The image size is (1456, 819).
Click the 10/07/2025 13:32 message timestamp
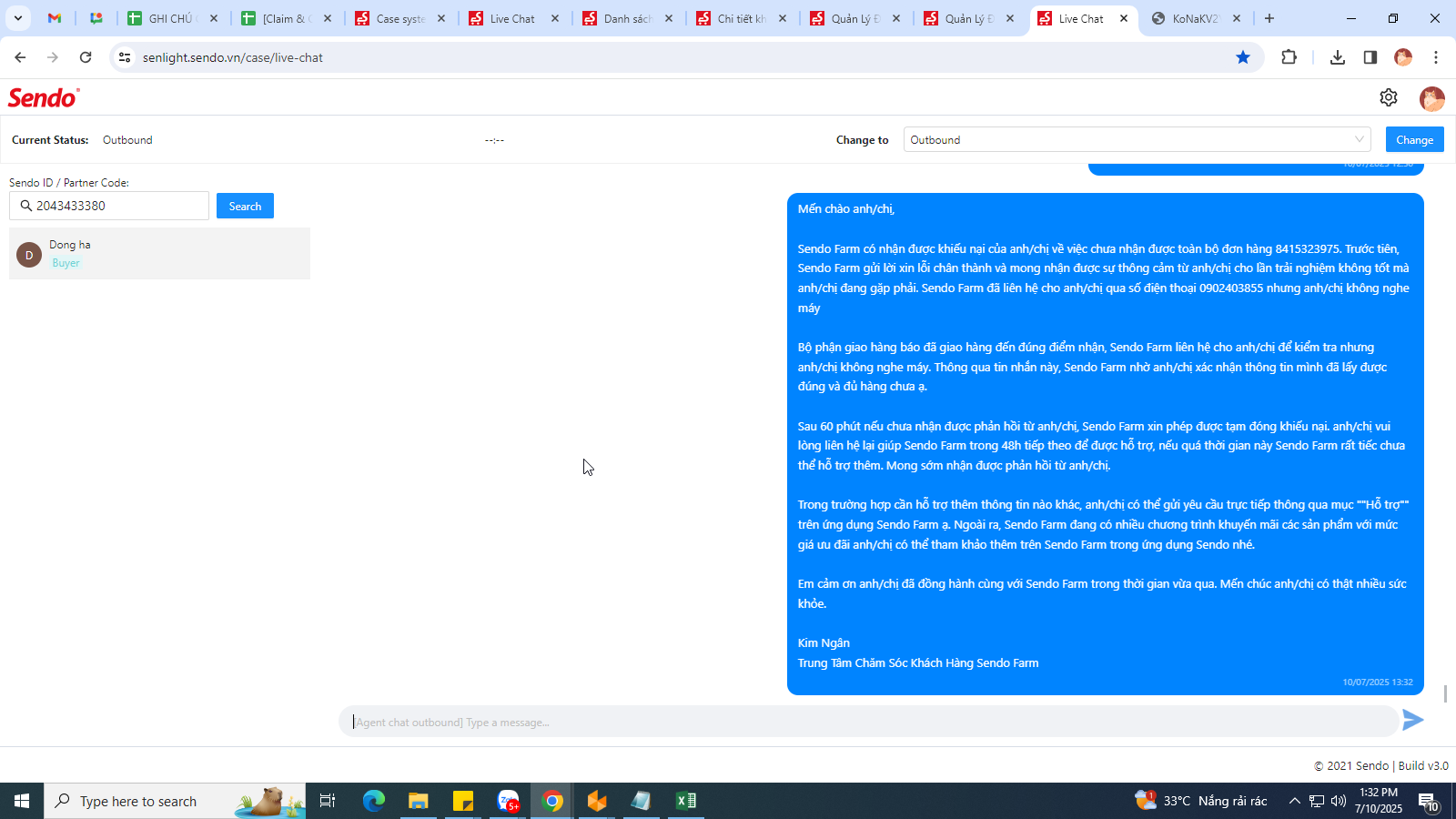click(1378, 682)
